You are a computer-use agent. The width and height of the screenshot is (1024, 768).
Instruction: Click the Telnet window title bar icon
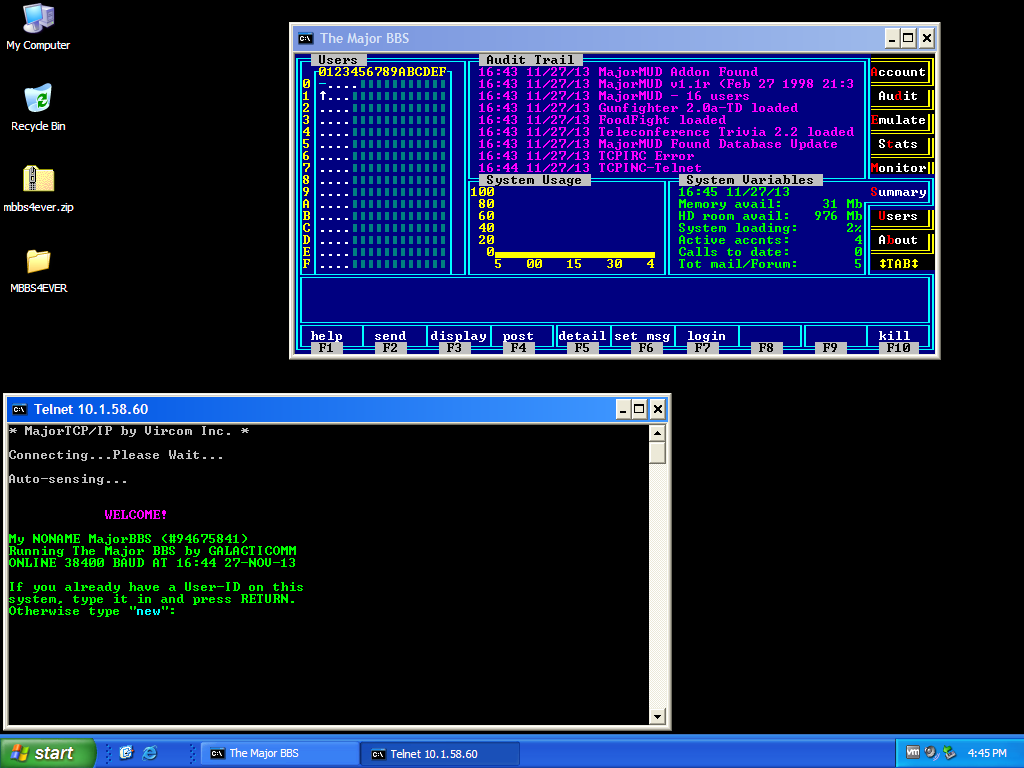click(x=19, y=409)
